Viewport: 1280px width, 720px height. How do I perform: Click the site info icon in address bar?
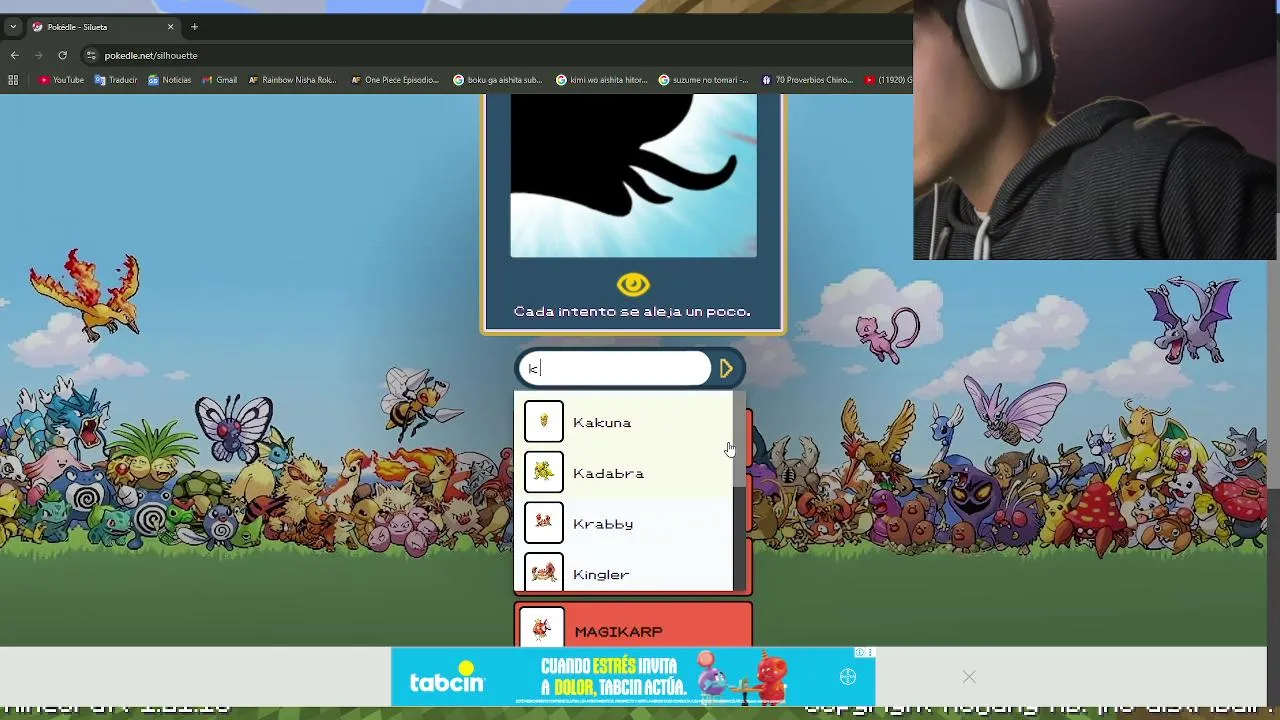(x=91, y=55)
